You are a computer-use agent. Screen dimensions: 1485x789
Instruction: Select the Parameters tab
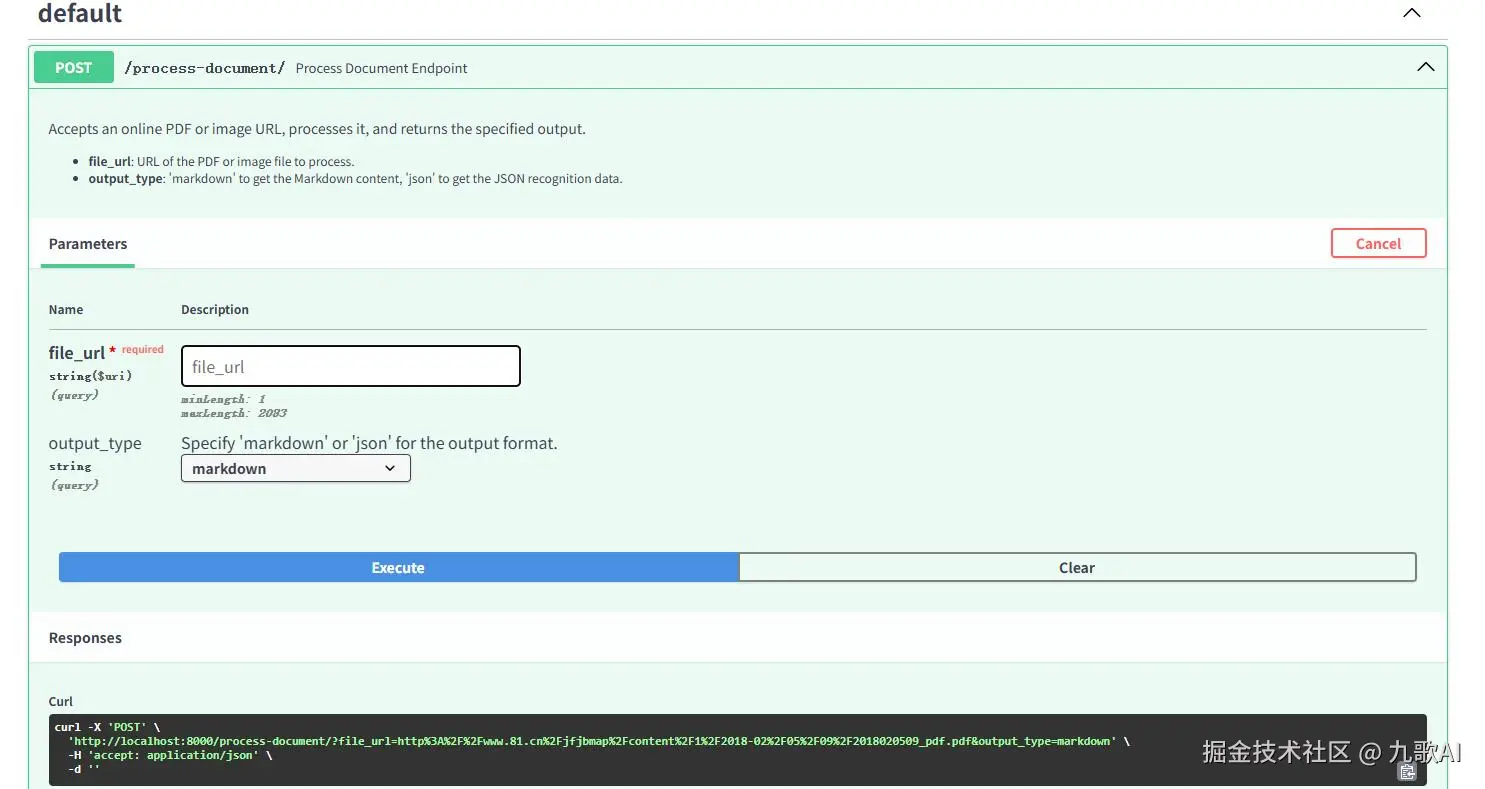click(x=88, y=244)
